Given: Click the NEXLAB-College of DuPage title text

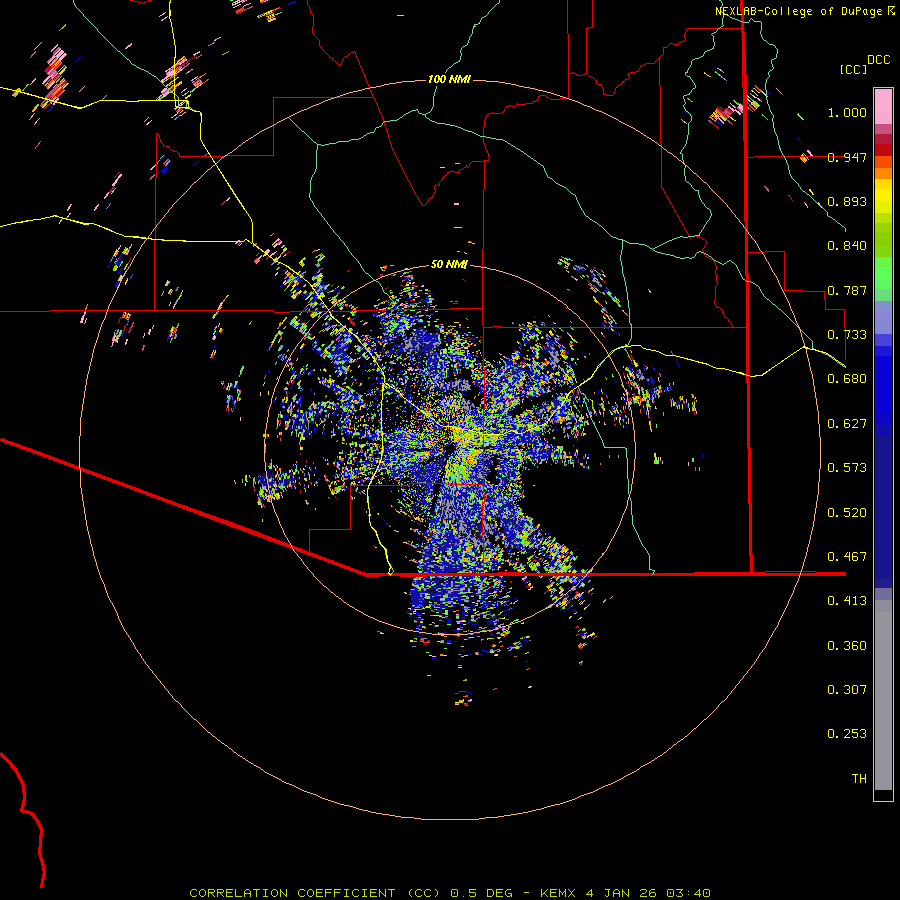Looking at the screenshot, I should 798,11.
